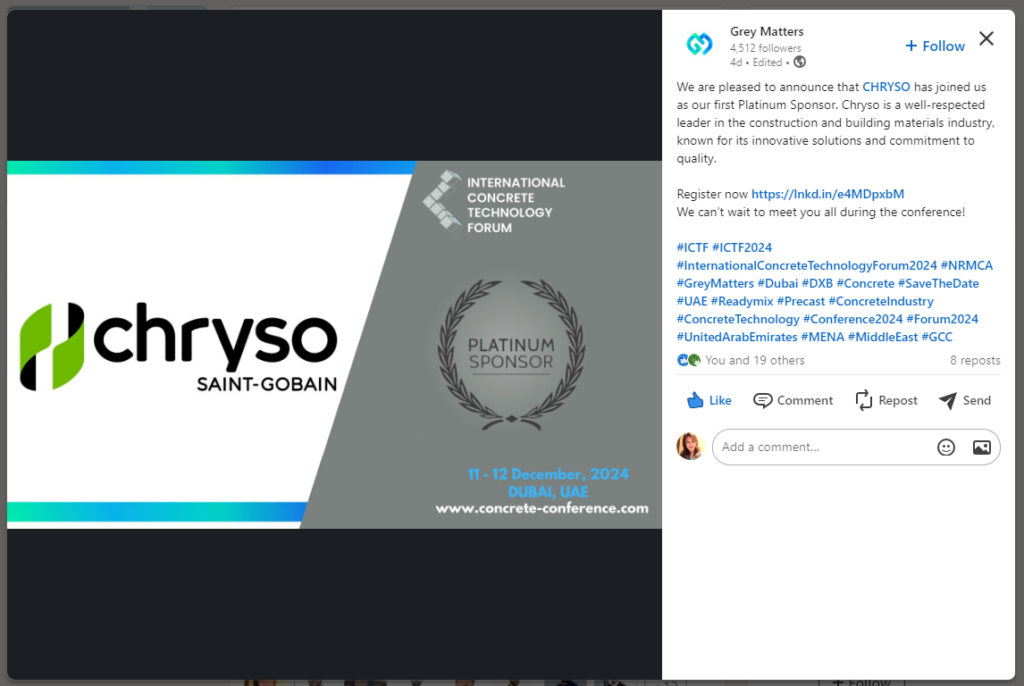The image size is (1024, 686).
Task: Click the #Dubai hashtag
Action: [x=778, y=284]
